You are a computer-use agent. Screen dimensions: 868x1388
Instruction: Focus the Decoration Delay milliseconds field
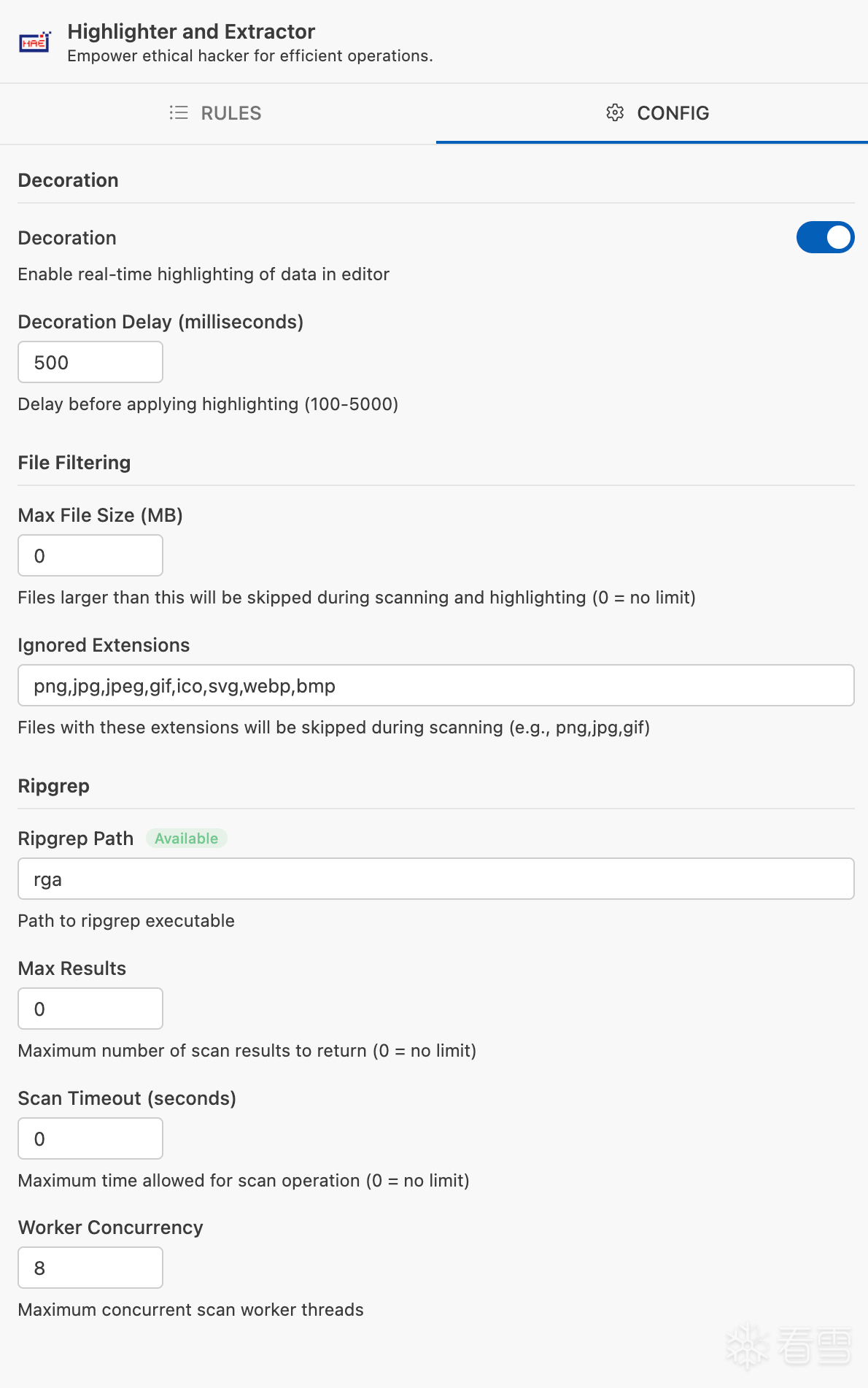[x=90, y=362]
